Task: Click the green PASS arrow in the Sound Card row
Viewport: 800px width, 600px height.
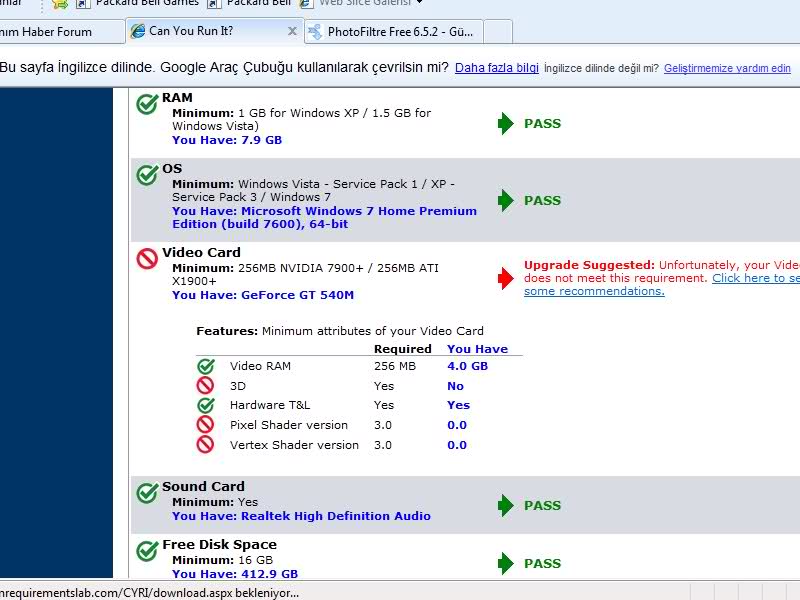Action: [506, 506]
